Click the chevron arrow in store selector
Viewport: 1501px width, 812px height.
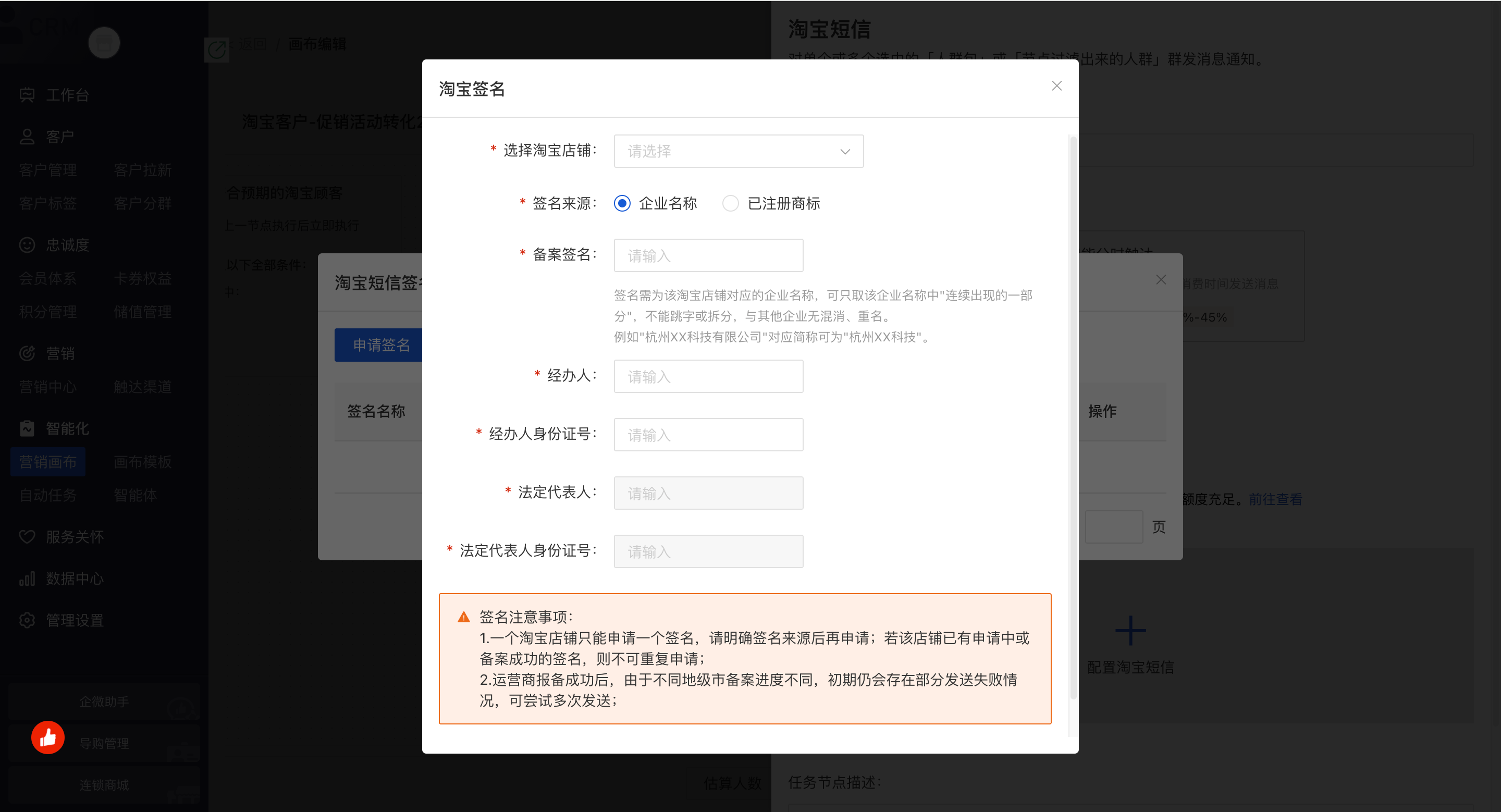[845, 152]
